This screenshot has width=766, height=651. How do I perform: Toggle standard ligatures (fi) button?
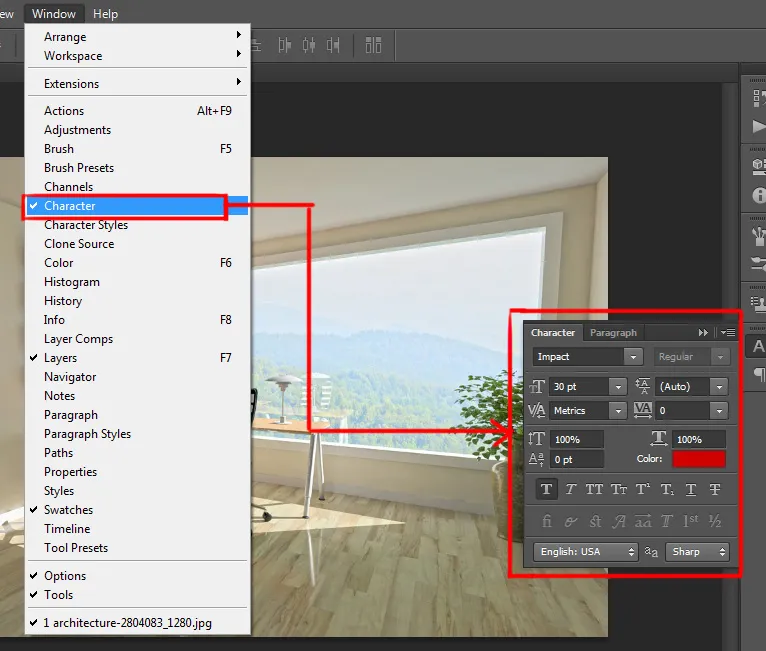(547, 521)
